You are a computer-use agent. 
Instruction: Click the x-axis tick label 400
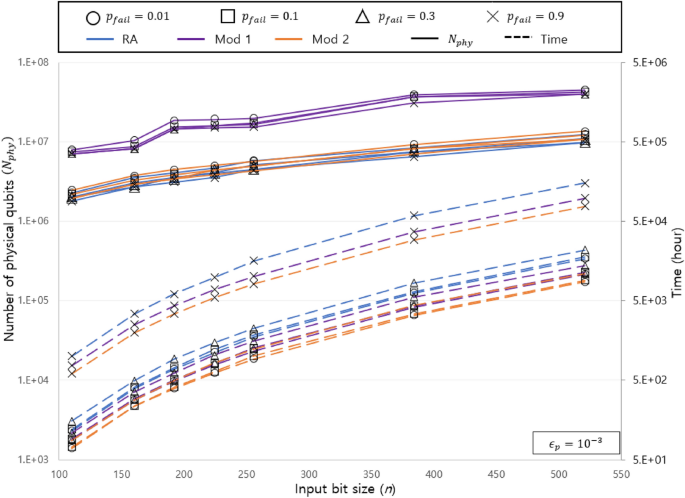434,475
